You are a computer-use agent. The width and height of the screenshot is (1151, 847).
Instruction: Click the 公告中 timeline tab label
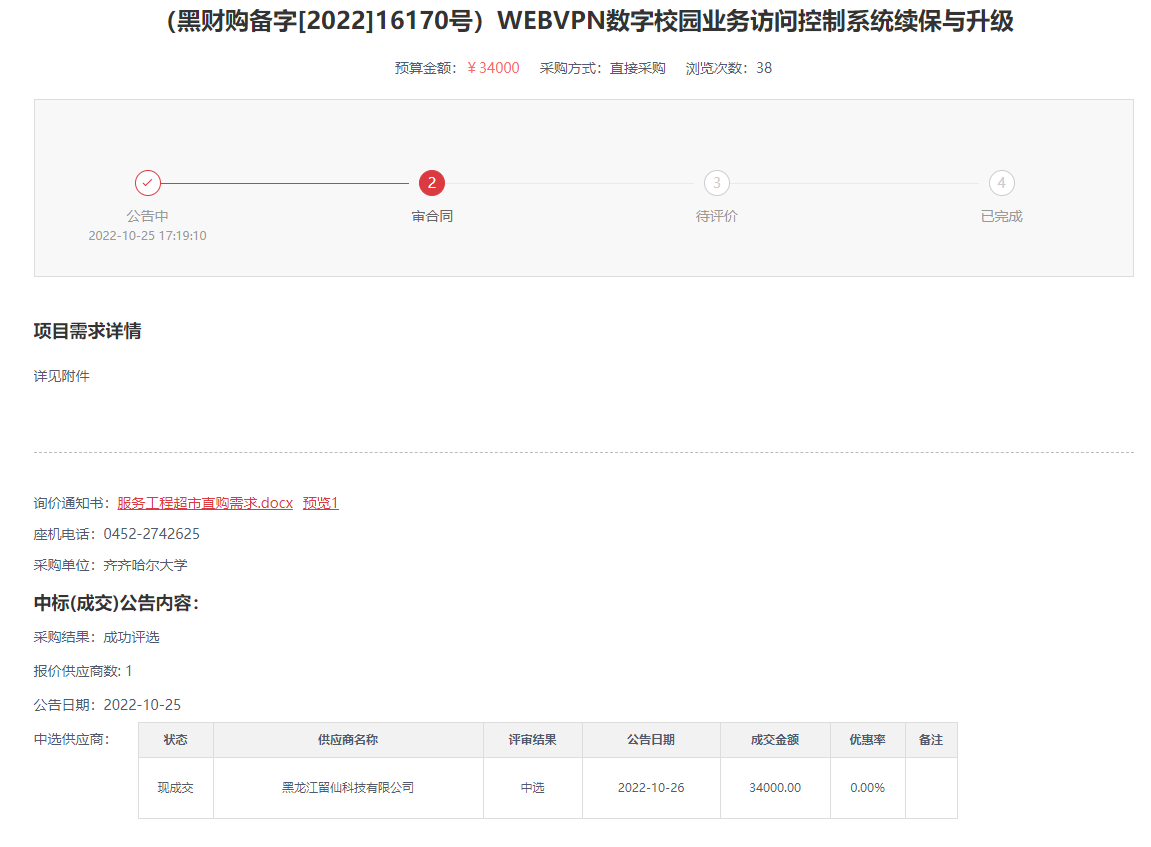tap(148, 215)
